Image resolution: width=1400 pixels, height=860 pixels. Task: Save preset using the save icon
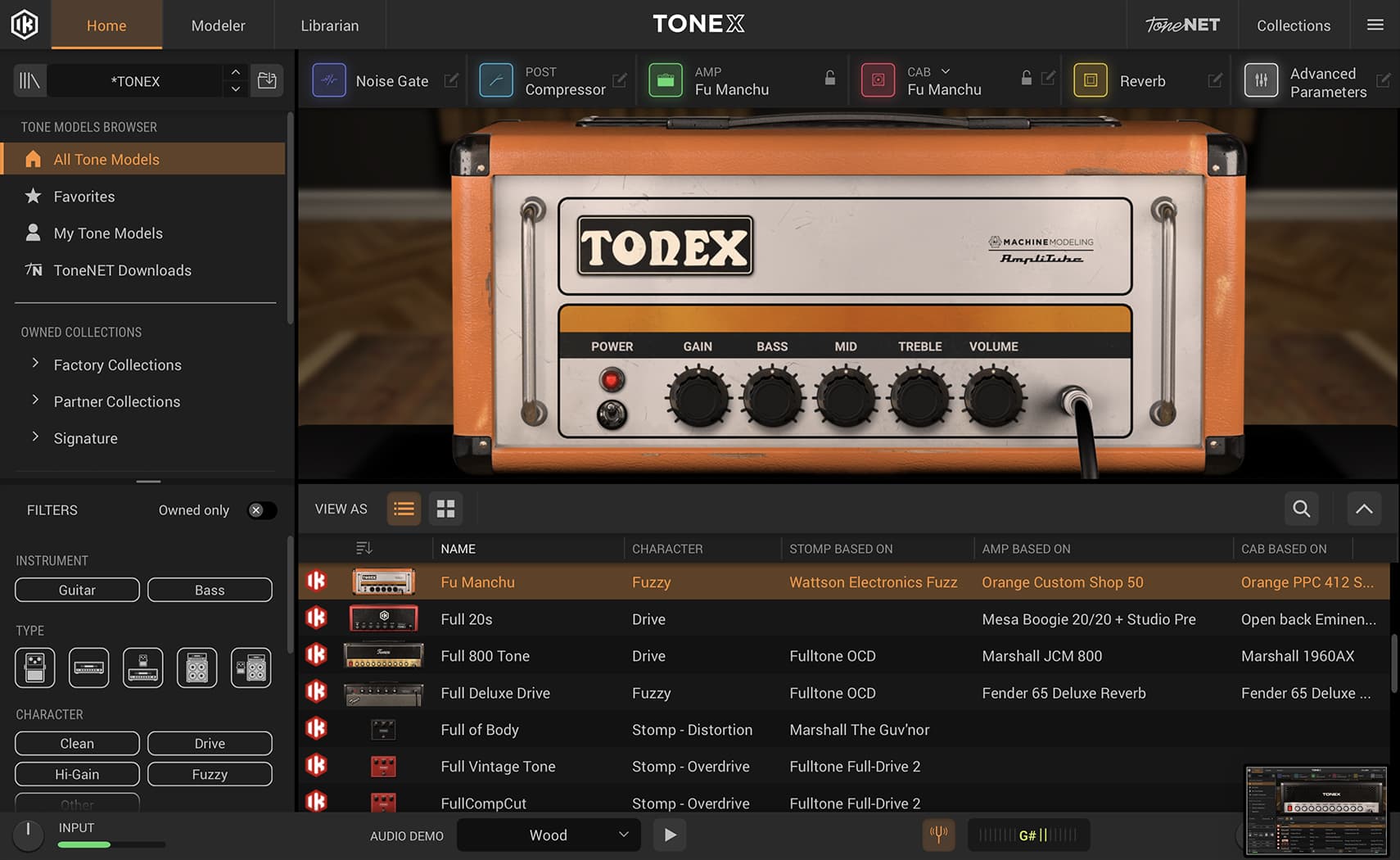coord(267,80)
